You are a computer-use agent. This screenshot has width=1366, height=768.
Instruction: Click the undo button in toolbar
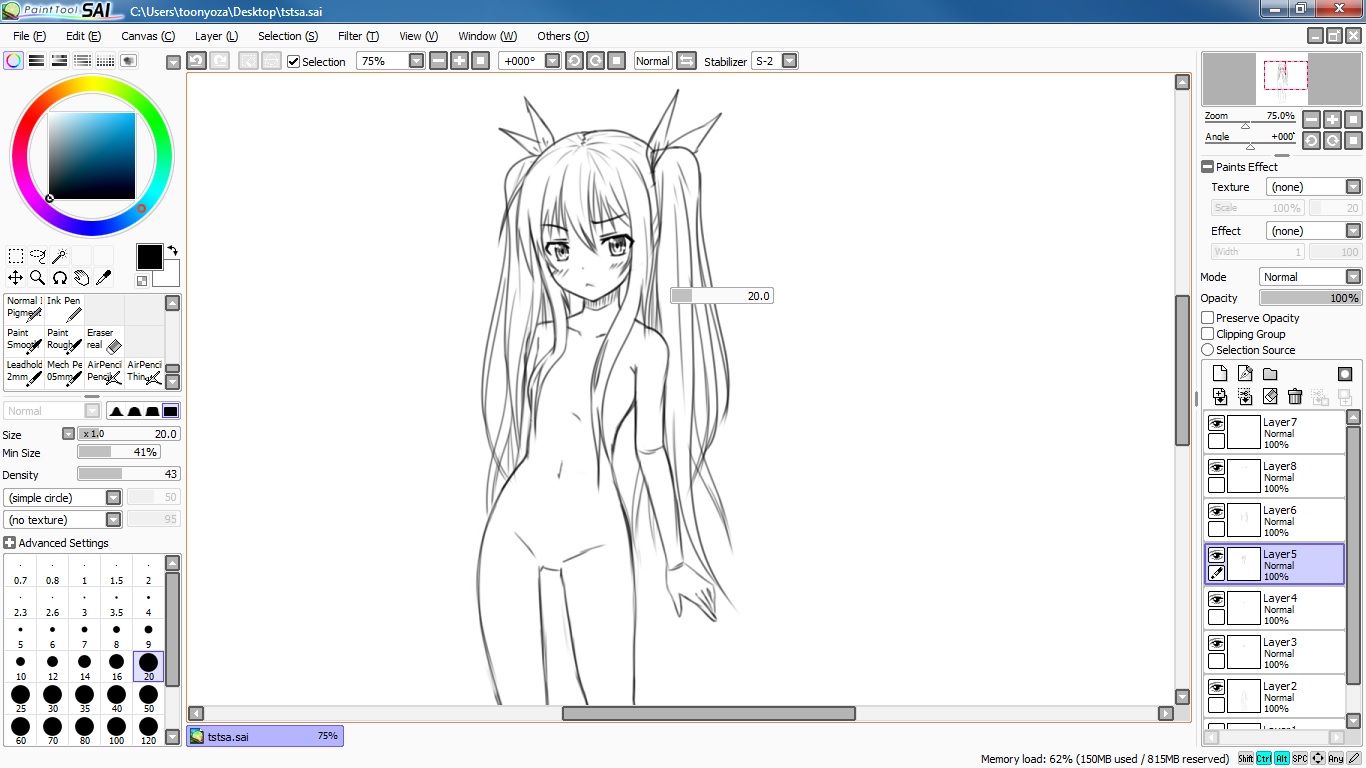click(197, 61)
